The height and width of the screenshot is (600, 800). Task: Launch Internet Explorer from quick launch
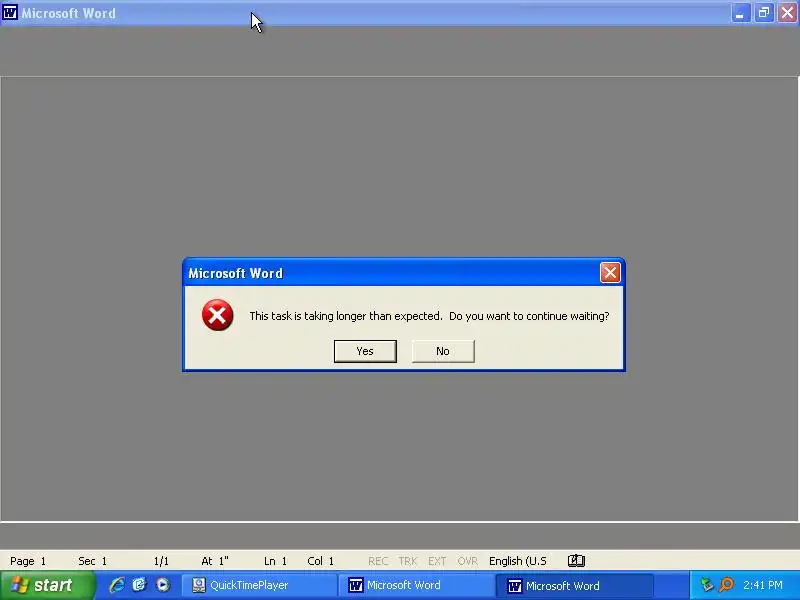117,585
